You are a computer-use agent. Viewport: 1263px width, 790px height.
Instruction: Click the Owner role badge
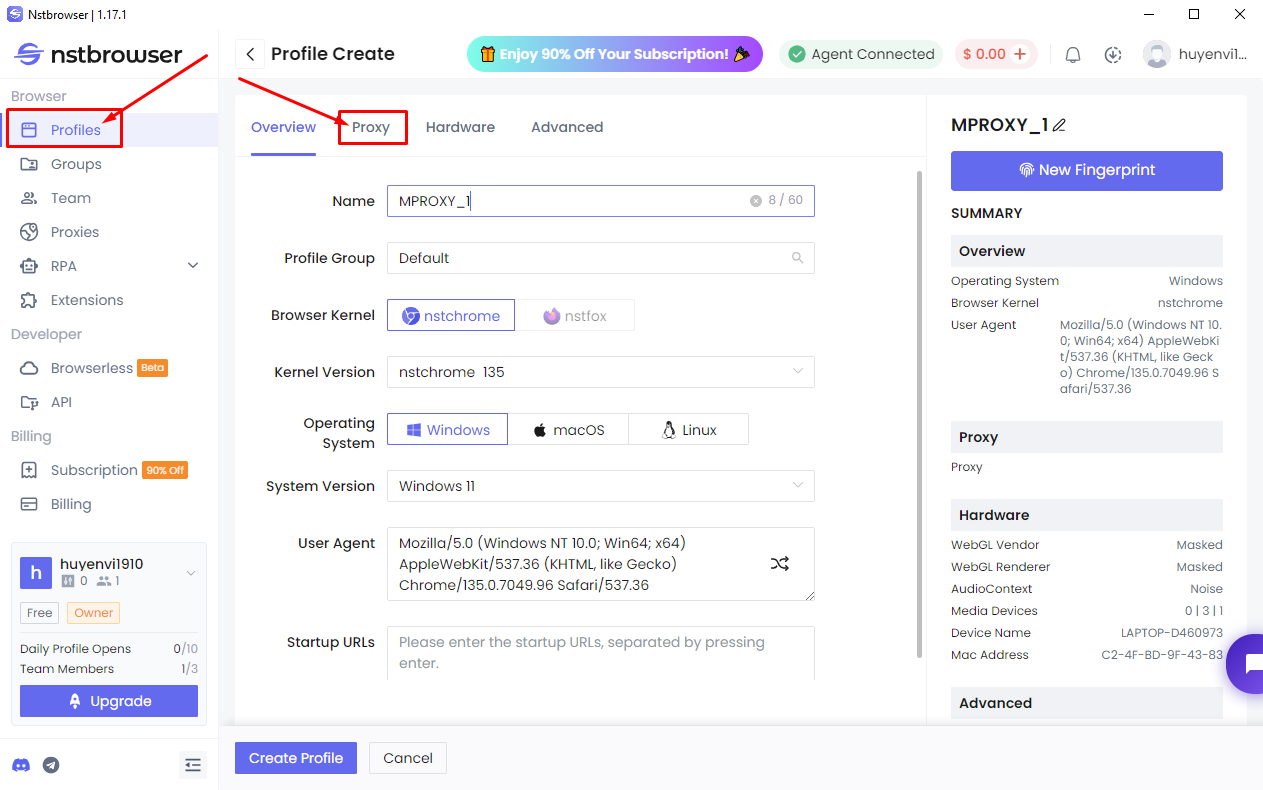(x=93, y=613)
